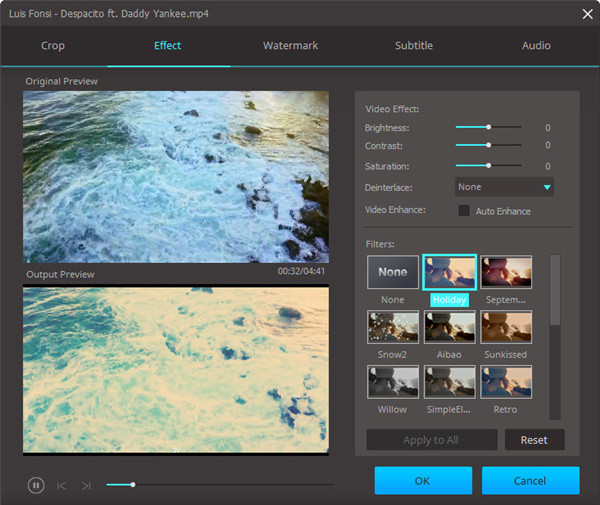The image size is (600, 505).
Task: Select the Sunkissed filter
Action: click(506, 327)
